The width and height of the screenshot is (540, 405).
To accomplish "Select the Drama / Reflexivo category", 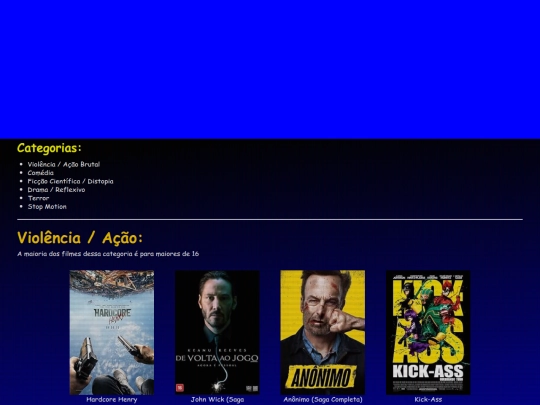I will click(56, 190).
